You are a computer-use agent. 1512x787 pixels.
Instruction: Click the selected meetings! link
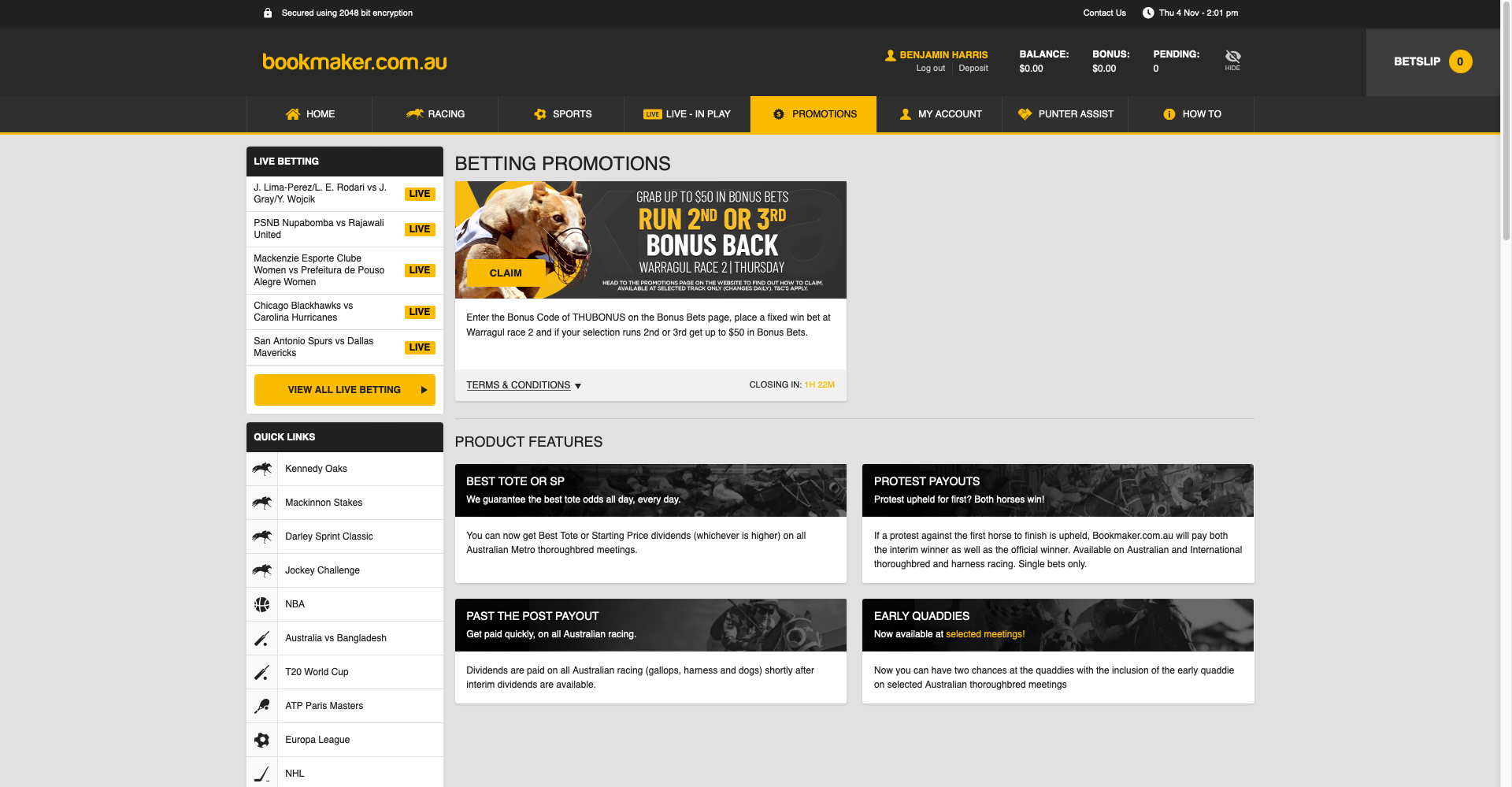[x=985, y=634]
